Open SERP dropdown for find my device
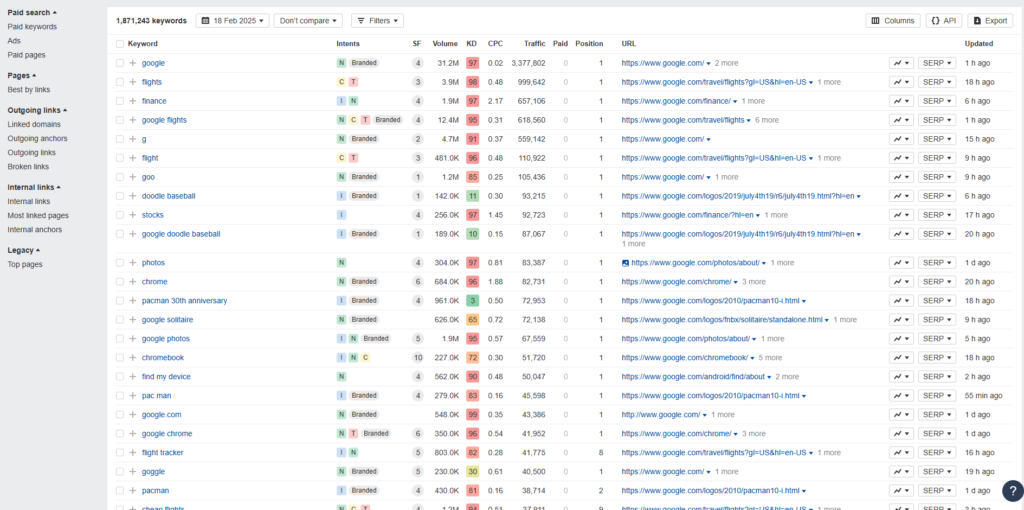Viewport: 1024px width, 510px height. pyautogui.click(x=937, y=377)
